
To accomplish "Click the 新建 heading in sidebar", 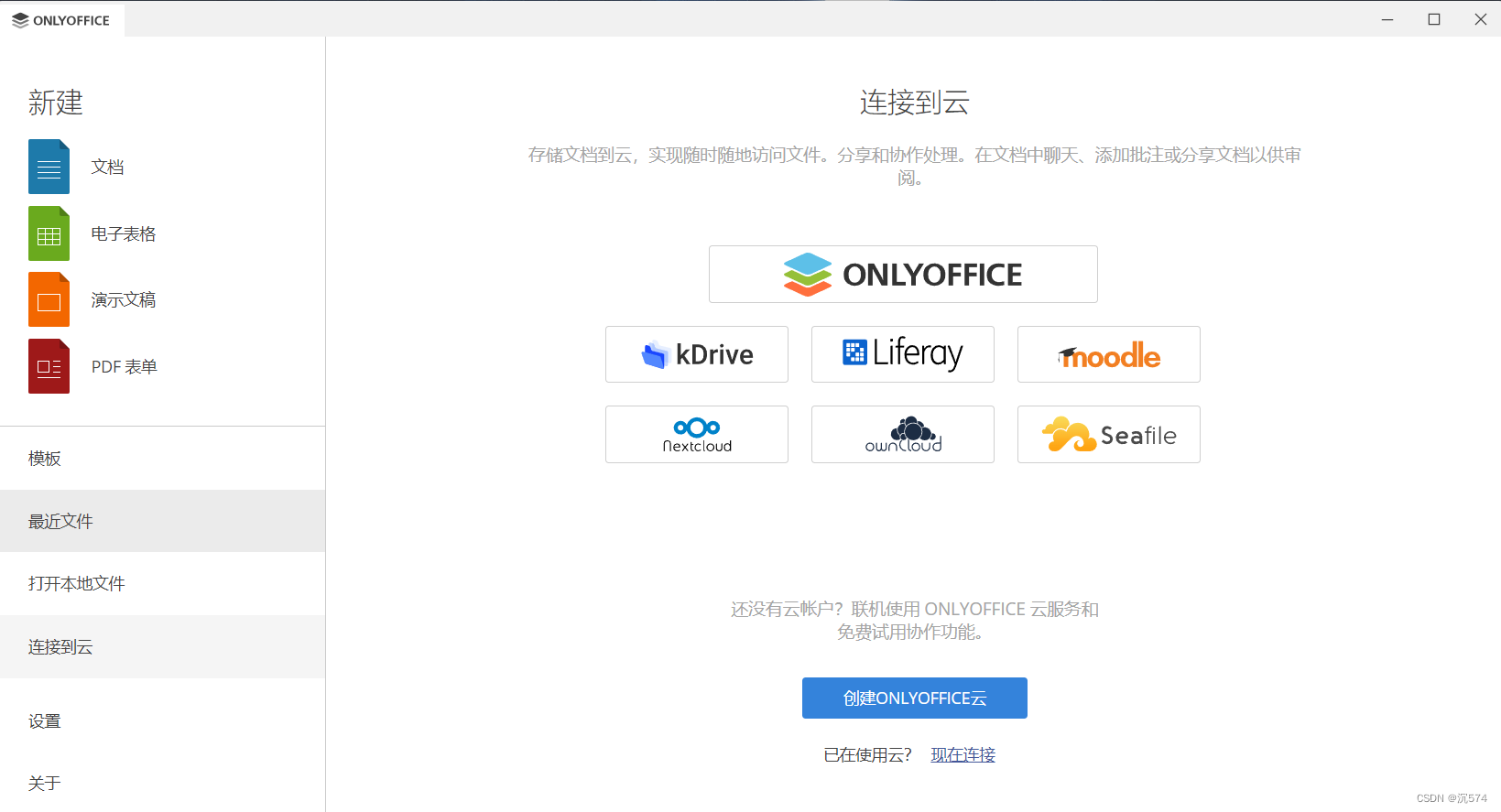I will point(56,102).
